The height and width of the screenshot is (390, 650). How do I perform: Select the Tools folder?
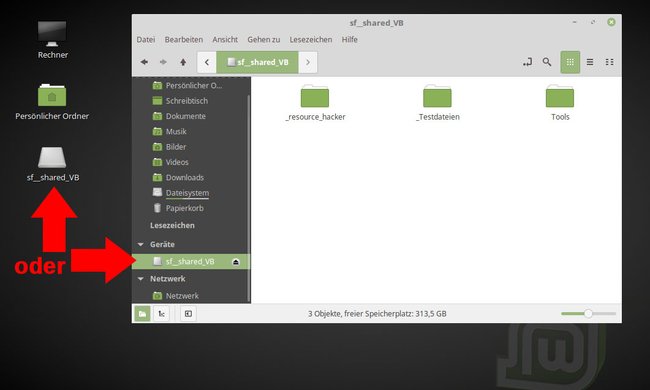click(x=560, y=103)
